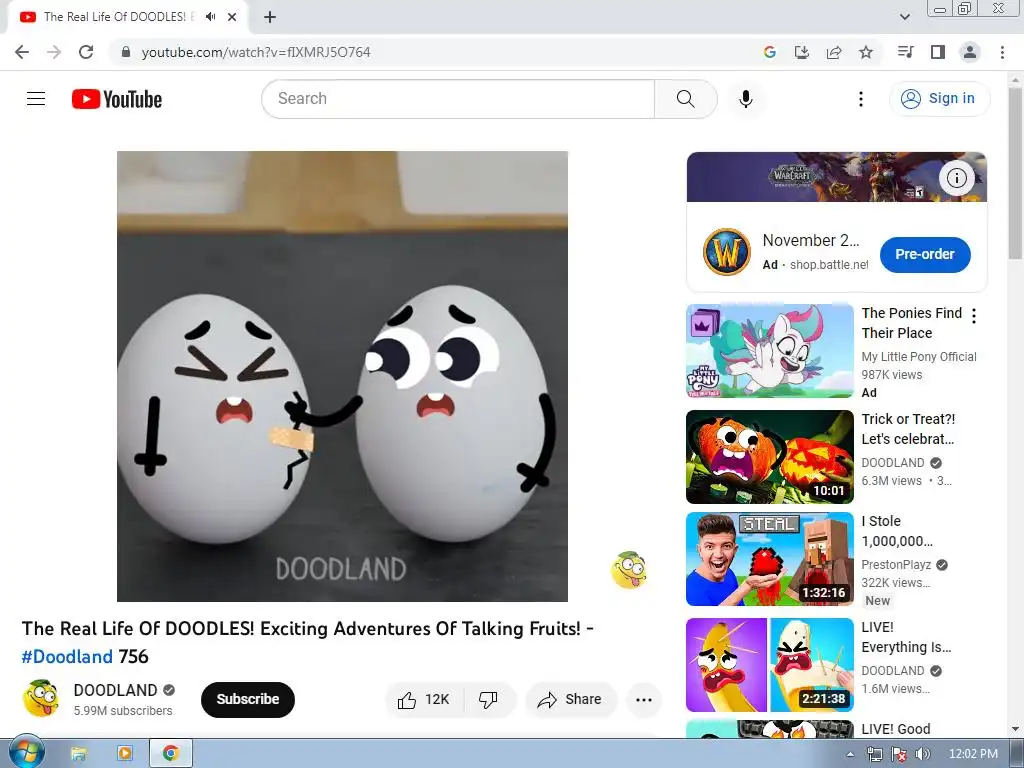The image size is (1024, 768).
Task: Toggle Chrome side panel
Action: click(x=938, y=52)
